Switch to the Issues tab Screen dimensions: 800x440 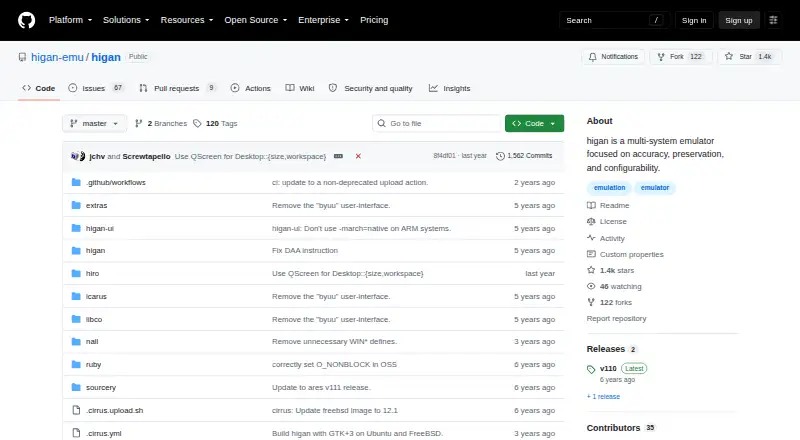(96, 88)
